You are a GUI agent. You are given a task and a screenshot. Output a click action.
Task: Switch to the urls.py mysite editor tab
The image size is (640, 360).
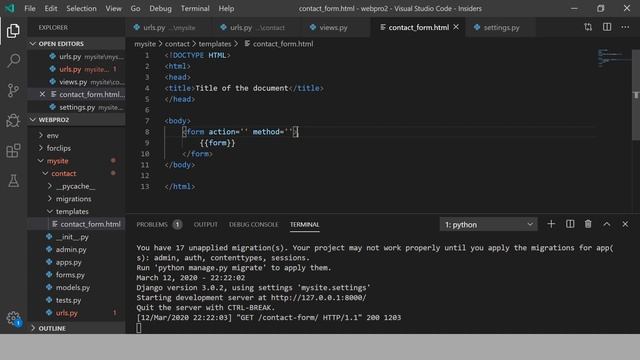(169, 27)
